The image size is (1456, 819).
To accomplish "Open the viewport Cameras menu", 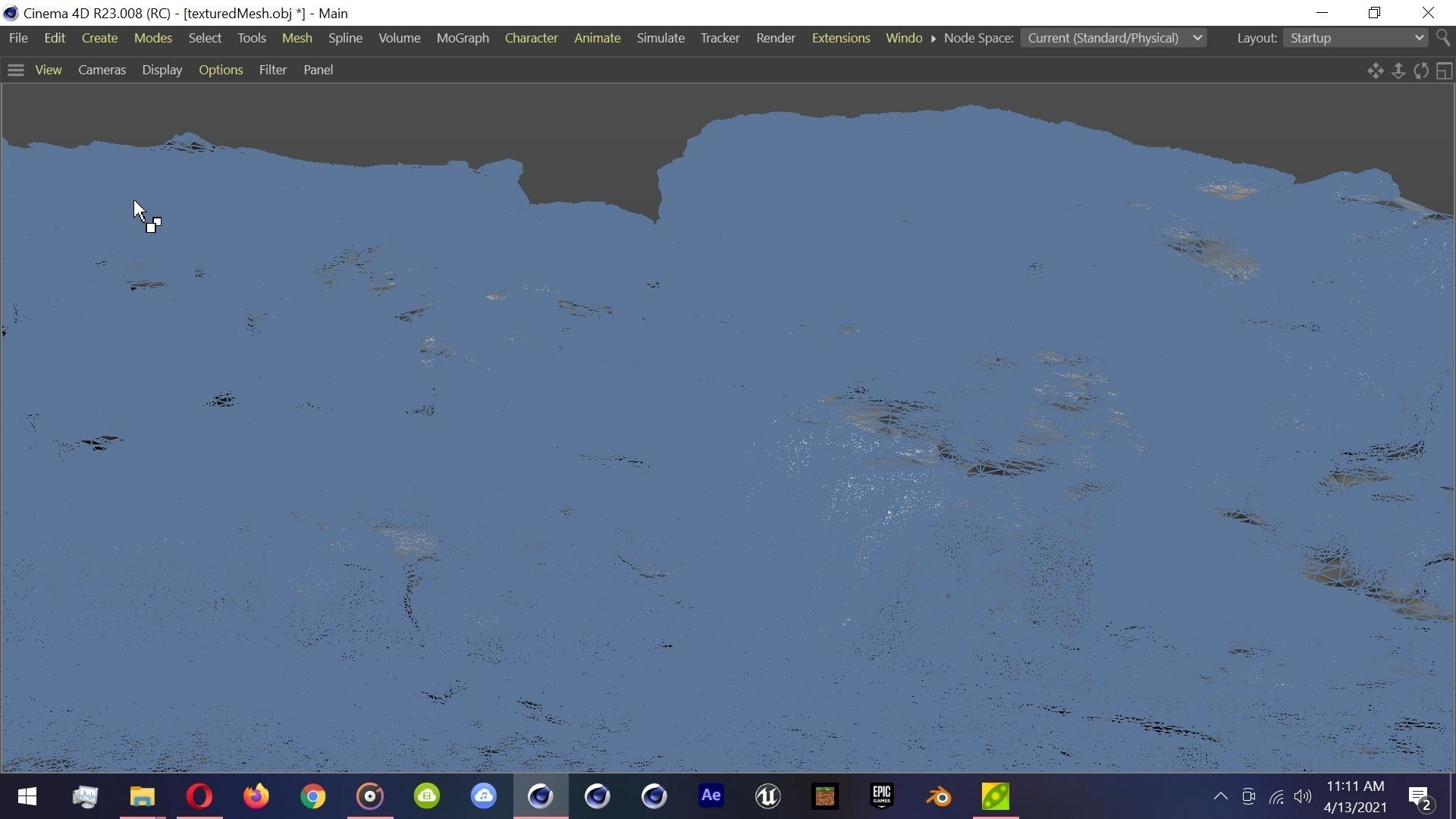I will coord(102,70).
